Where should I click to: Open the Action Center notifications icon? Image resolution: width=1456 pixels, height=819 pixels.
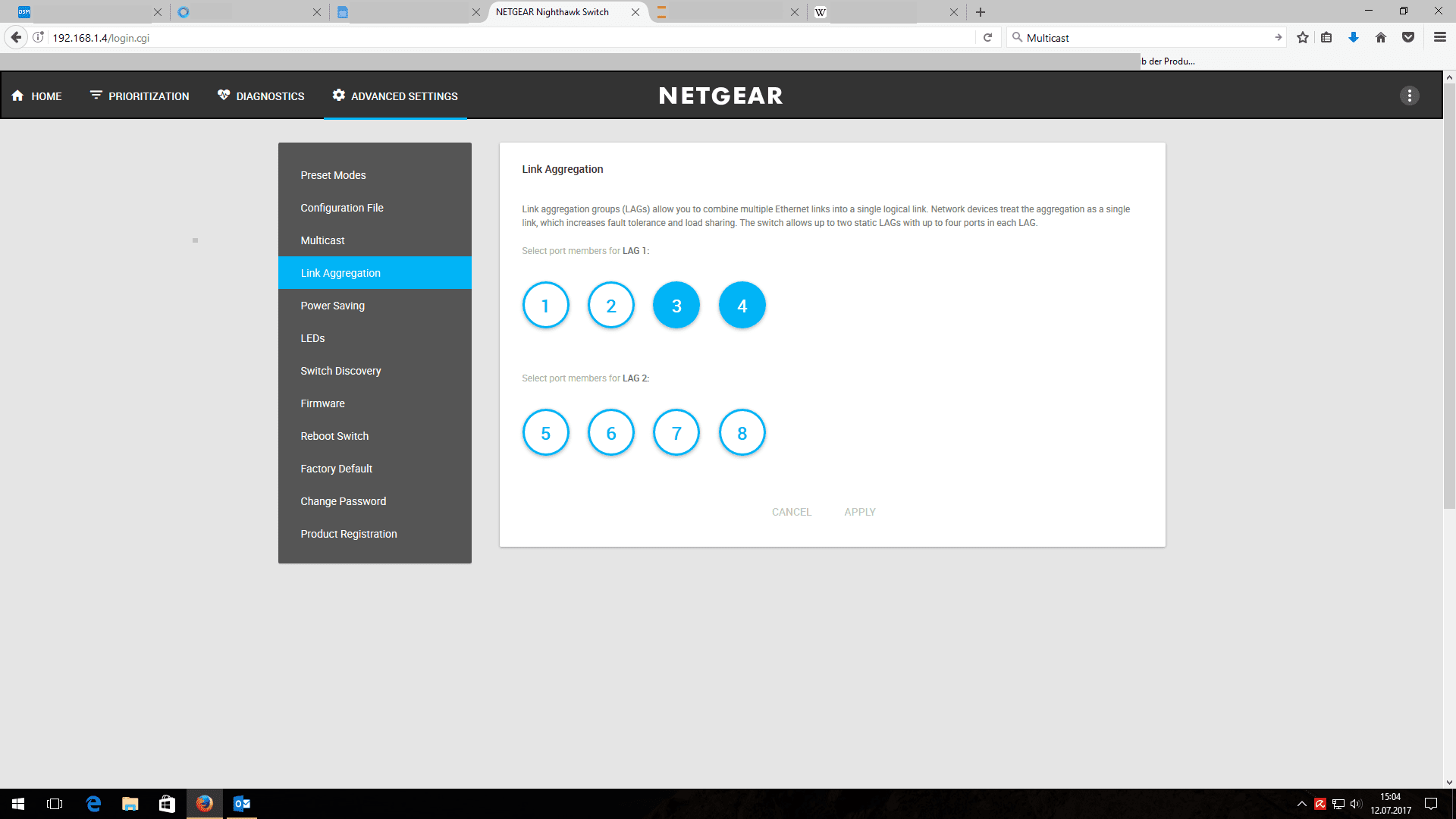click(1431, 804)
